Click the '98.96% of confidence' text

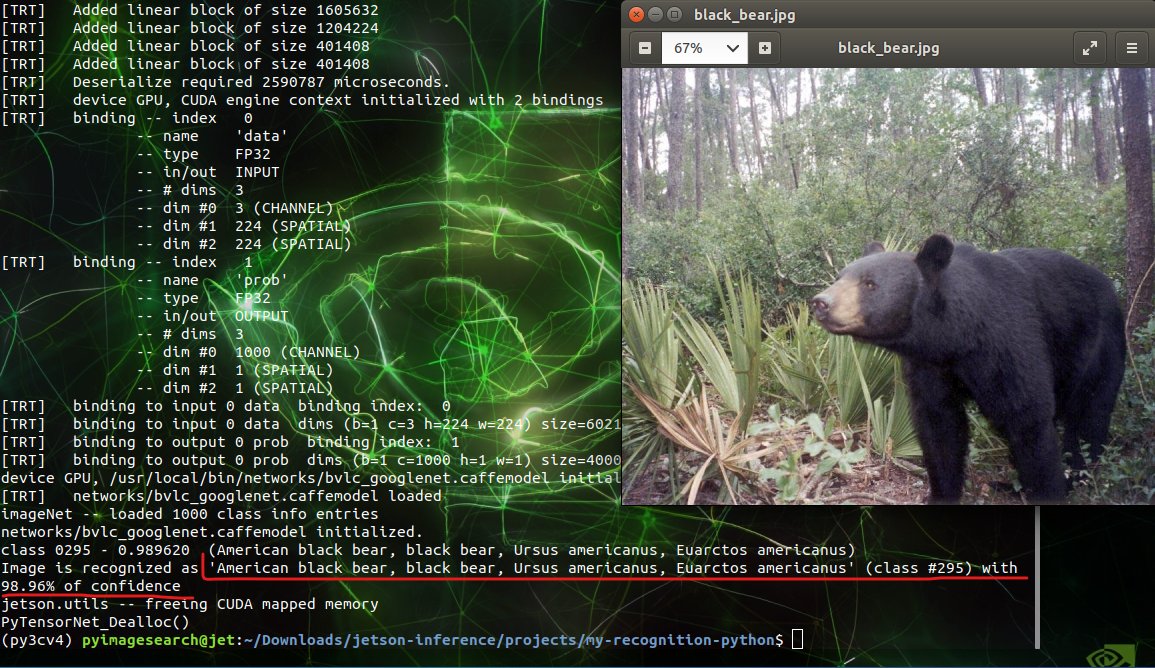[91, 586]
